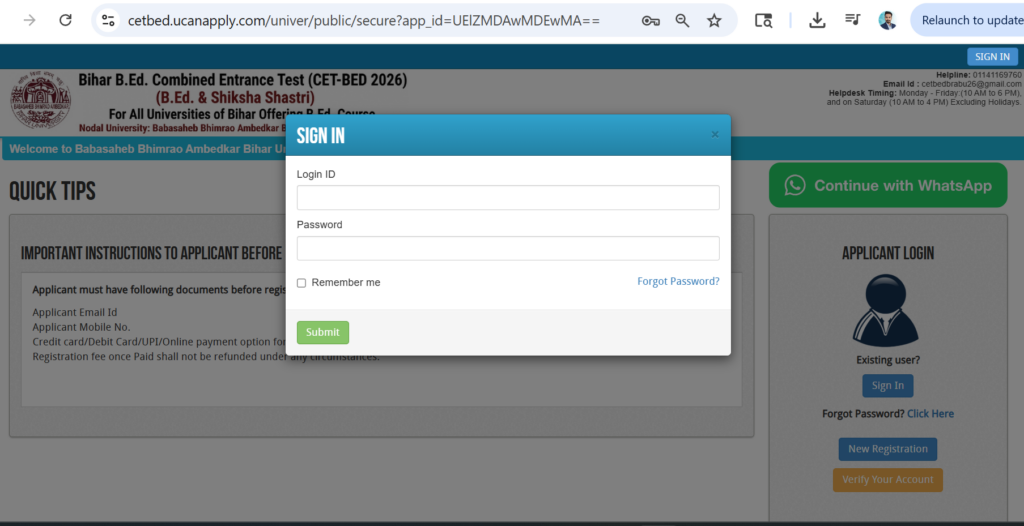1024x526 pixels.
Task: Click the browser forward arrow
Action: (29, 20)
